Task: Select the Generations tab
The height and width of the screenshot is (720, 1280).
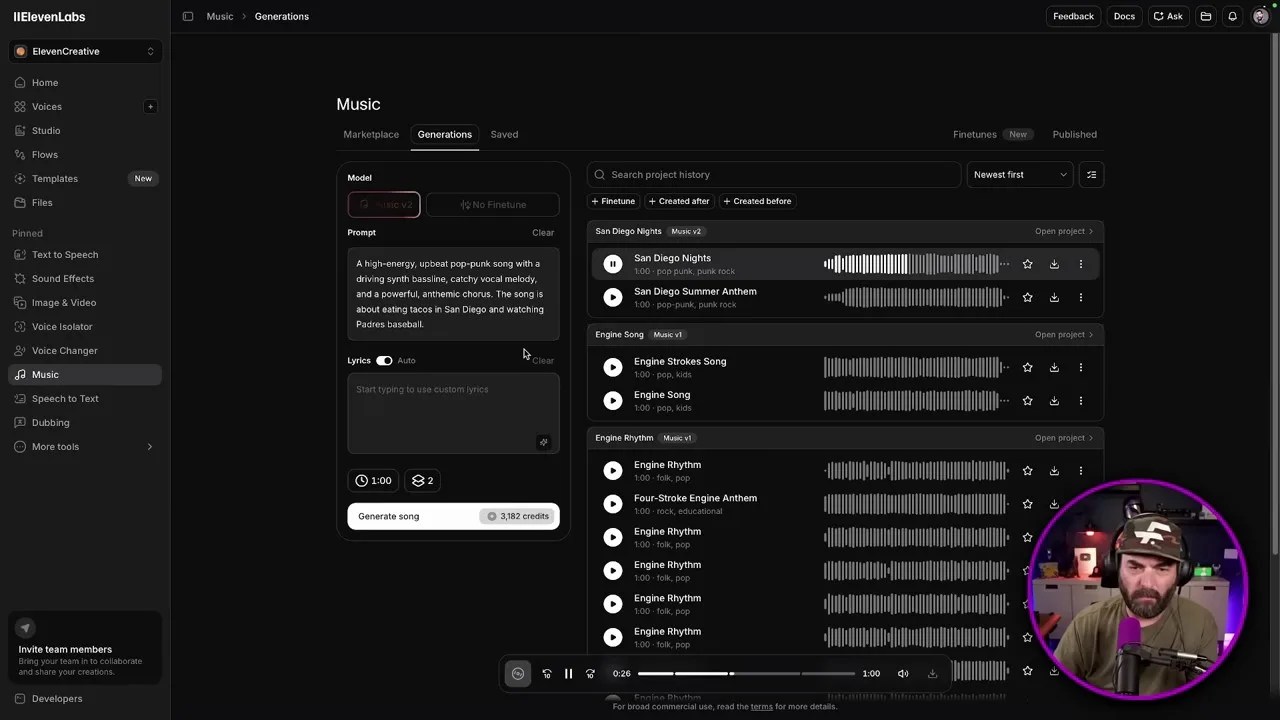Action: click(x=444, y=134)
